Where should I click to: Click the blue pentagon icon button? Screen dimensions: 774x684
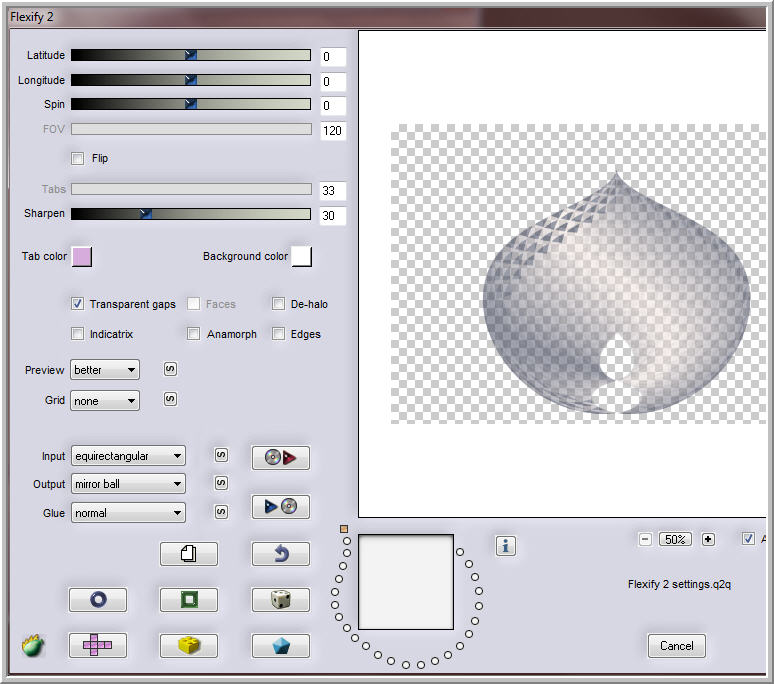click(280, 646)
